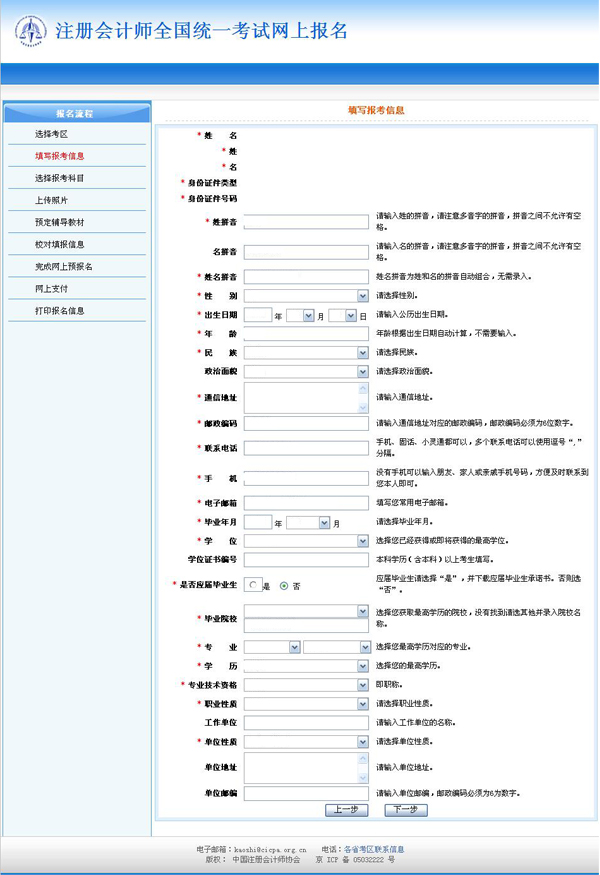The image size is (600, 875).
Task: Open the 专业技术资格 dropdown
Action: (x=306, y=685)
